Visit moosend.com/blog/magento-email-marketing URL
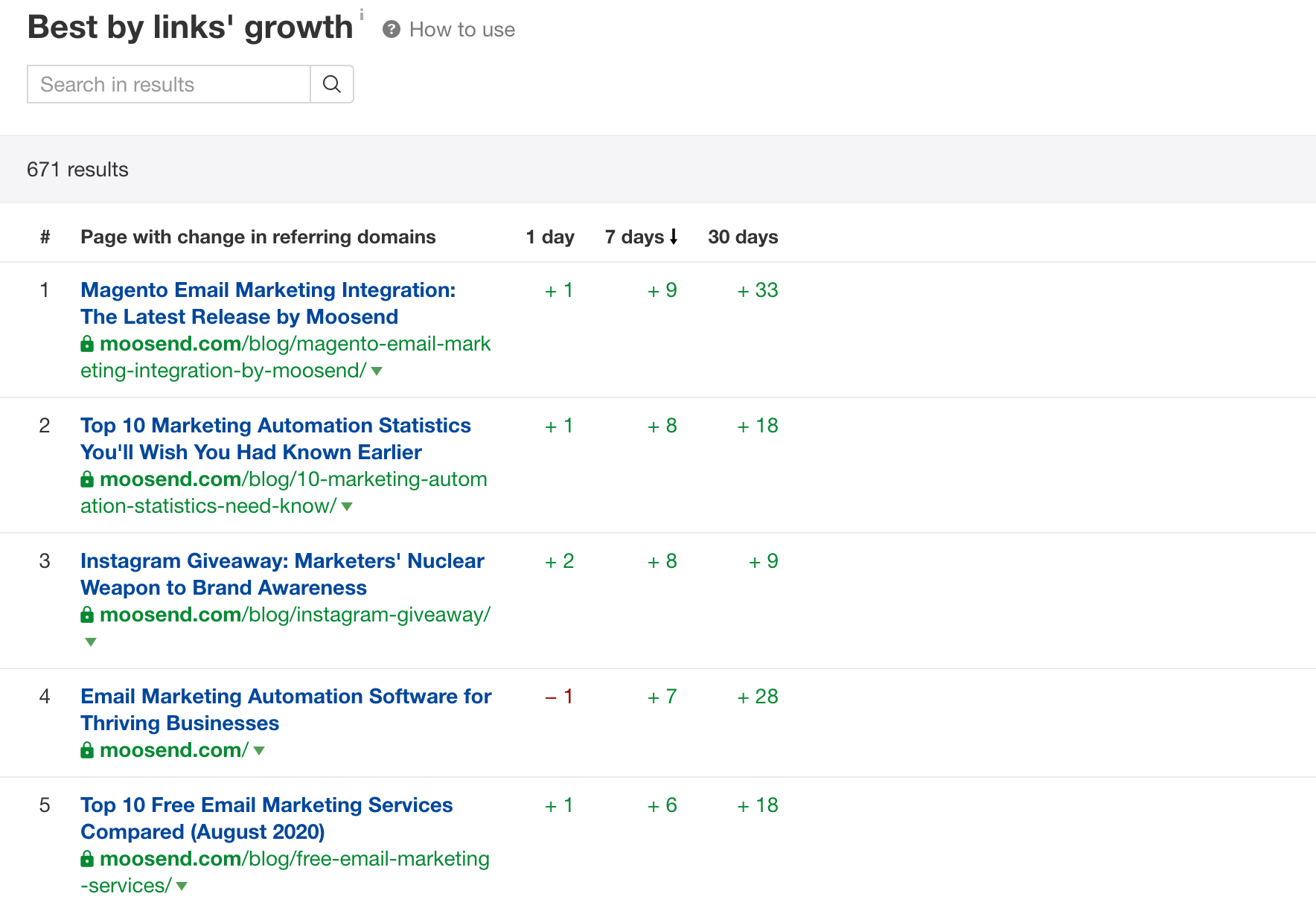Screen dimensions: 1316x911 click(286, 357)
